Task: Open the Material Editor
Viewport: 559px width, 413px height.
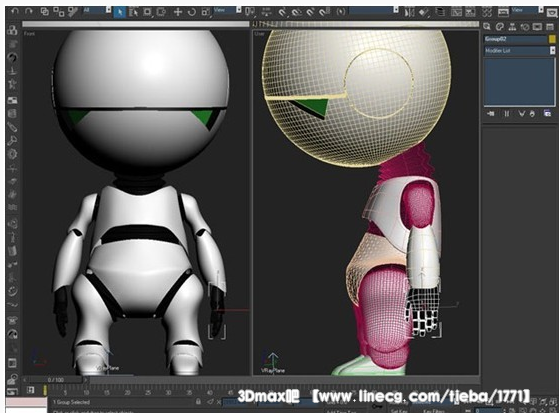Action: [x=487, y=12]
